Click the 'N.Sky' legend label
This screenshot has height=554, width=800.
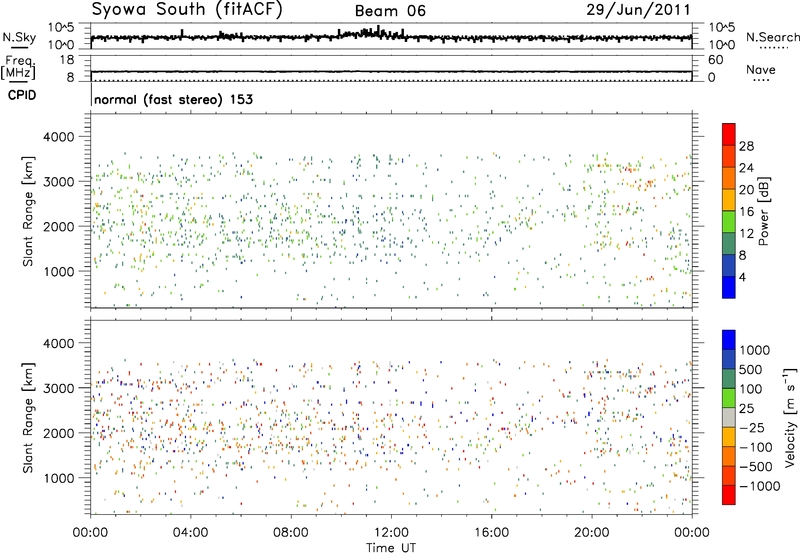coord(19,37)
